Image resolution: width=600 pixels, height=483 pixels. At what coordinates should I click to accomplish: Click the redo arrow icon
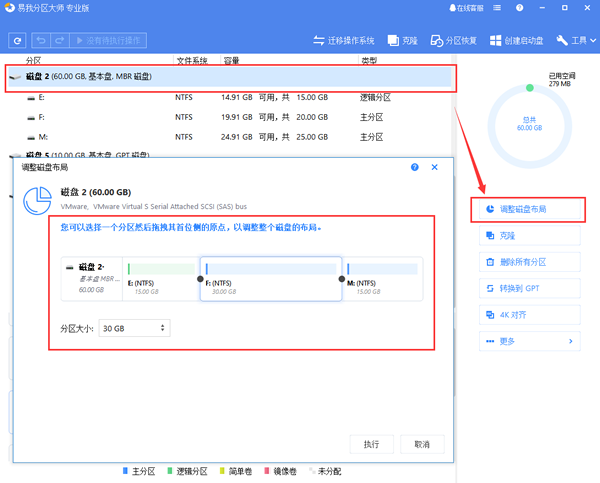coord(61,41)
